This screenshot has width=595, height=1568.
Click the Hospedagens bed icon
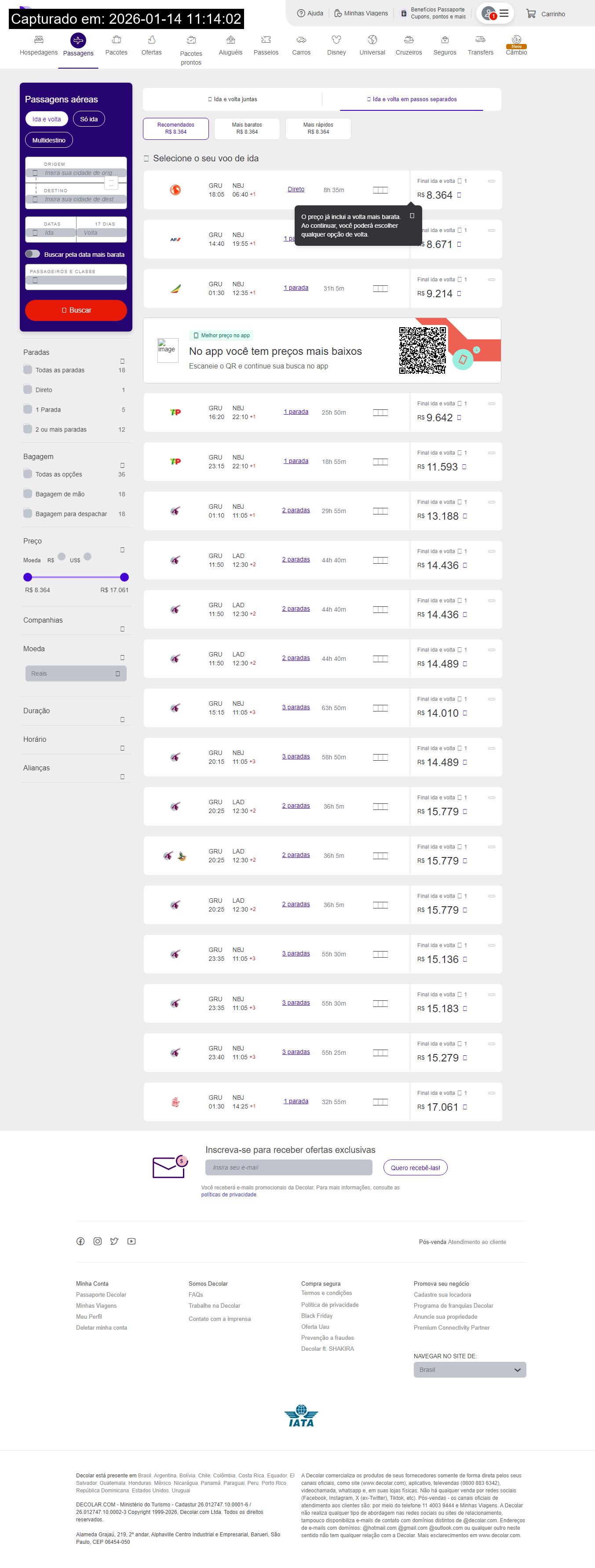tap(38, 40)
